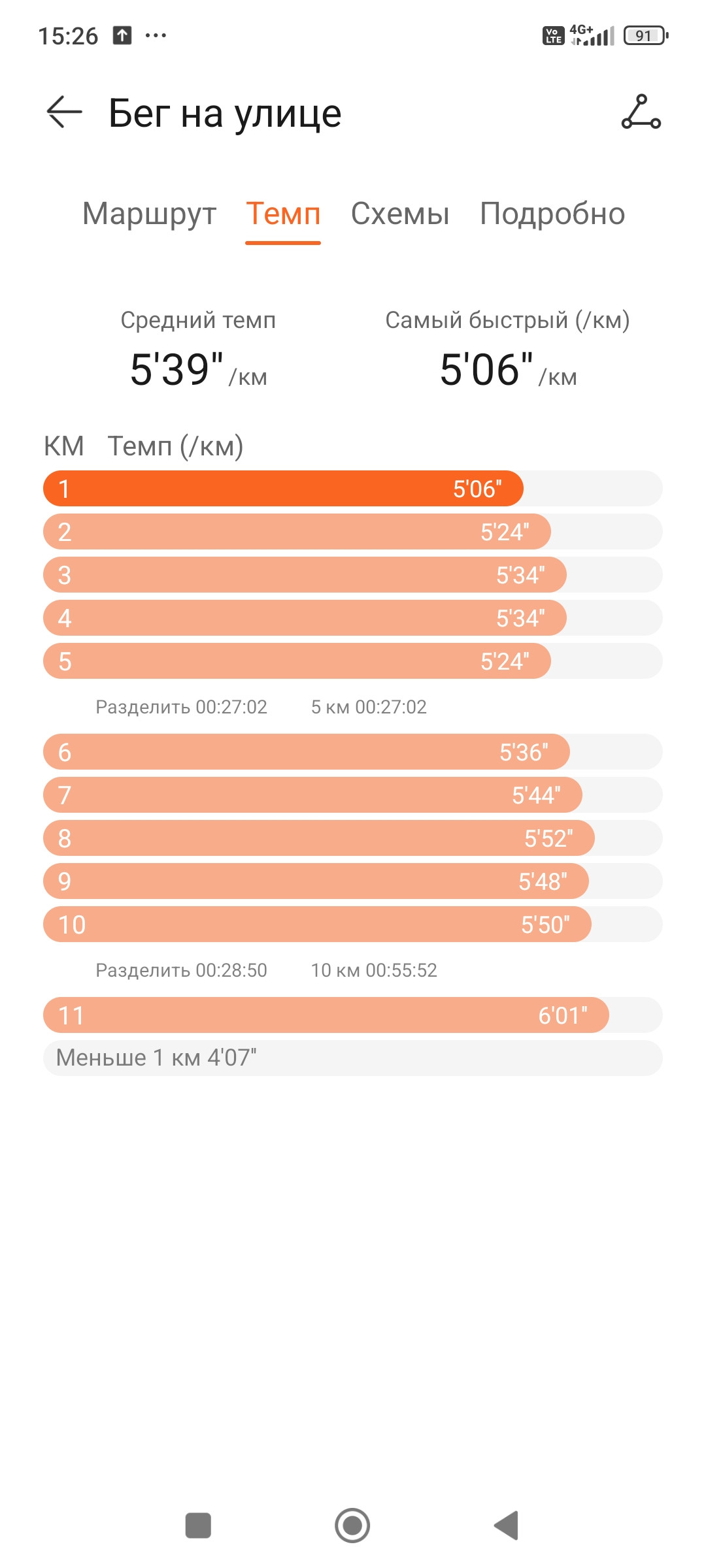Tap the 5 км 00:27:02 split label
706x1568 pixels.
coord(369,707)
